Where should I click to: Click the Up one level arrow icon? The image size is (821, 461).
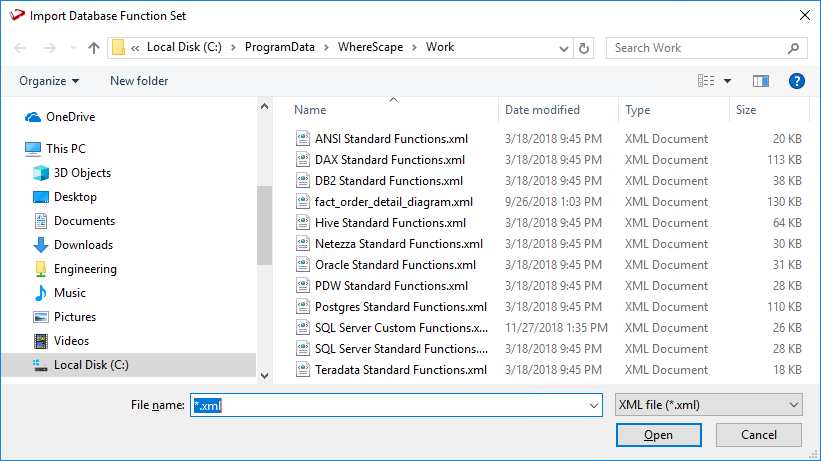point(94,48)
